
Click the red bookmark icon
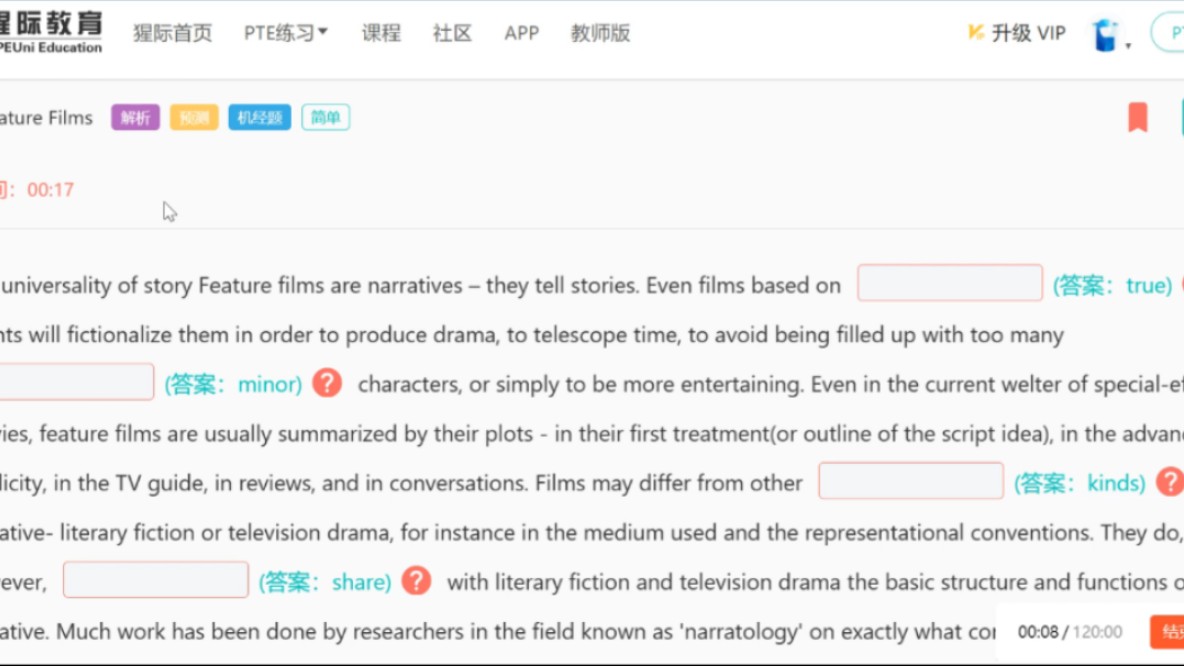[x=1137, y=118]
